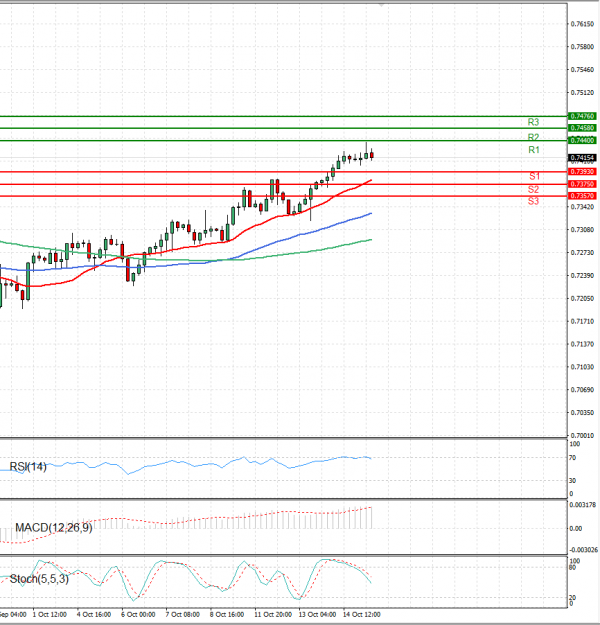The image size is (600, 625).
Task: Click the MACD(12,26,9) indicator label
Action: pos(53,527)
